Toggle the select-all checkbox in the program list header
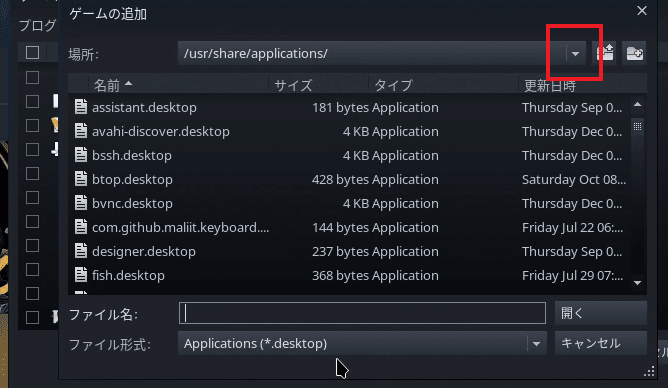Screen dimensions: 668x388 click(32, 53)
